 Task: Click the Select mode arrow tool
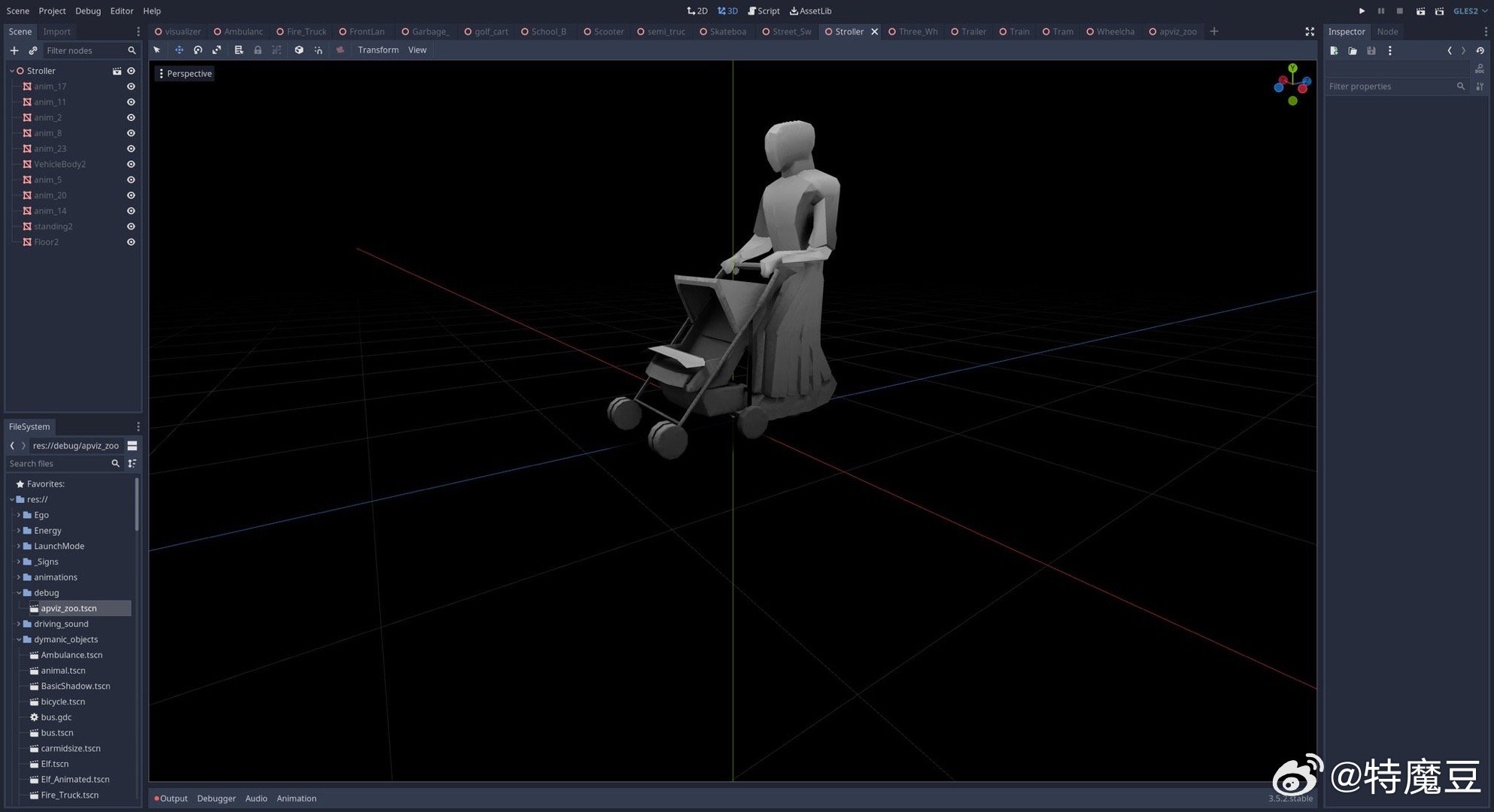(157, 50)
